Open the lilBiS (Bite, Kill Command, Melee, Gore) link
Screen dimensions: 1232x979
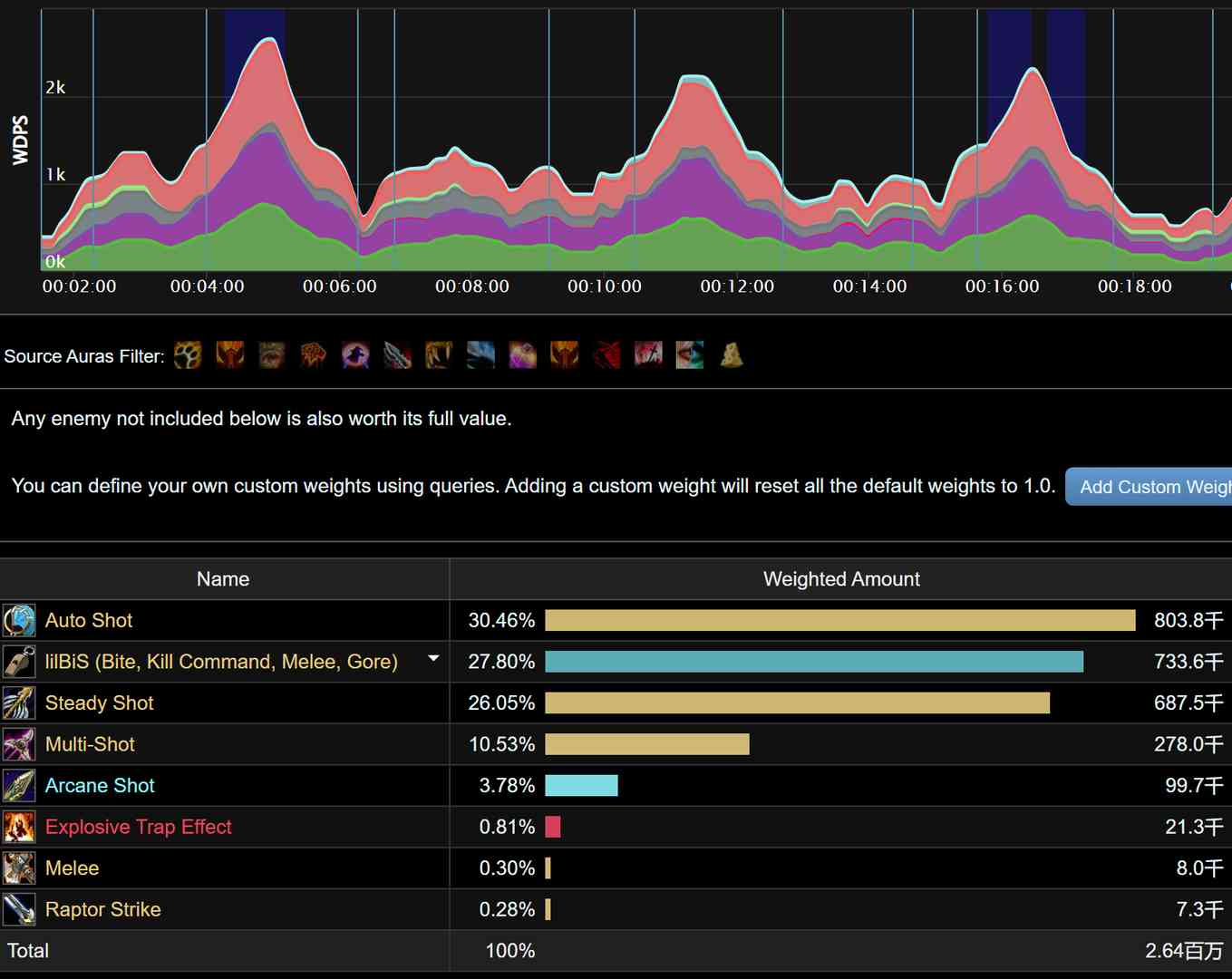[221, 662]
